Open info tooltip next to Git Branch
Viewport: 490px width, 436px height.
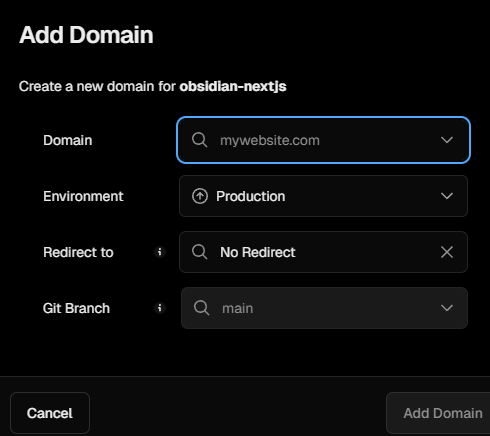coord(160,308)
